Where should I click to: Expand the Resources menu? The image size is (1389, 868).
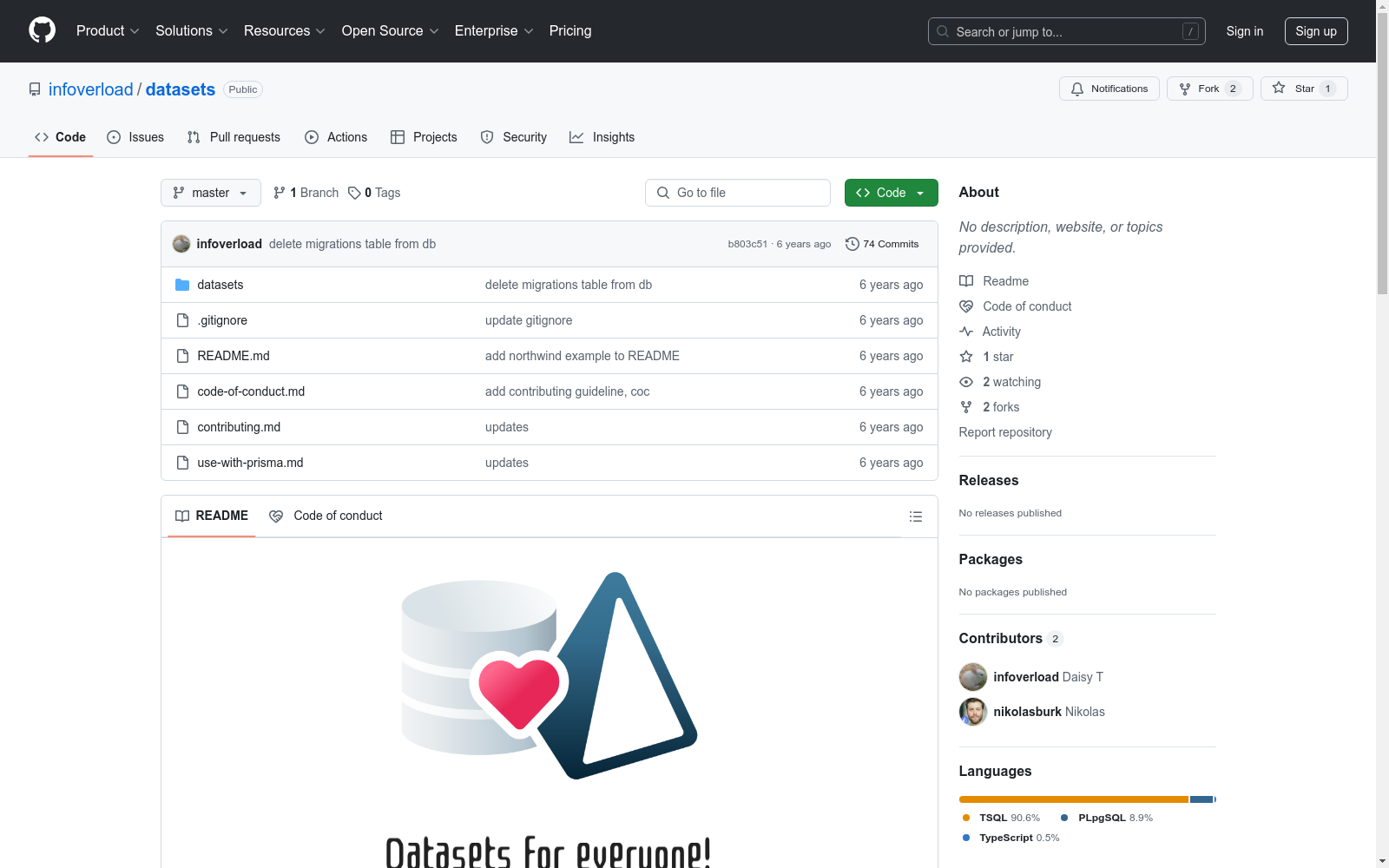(285, 31)
